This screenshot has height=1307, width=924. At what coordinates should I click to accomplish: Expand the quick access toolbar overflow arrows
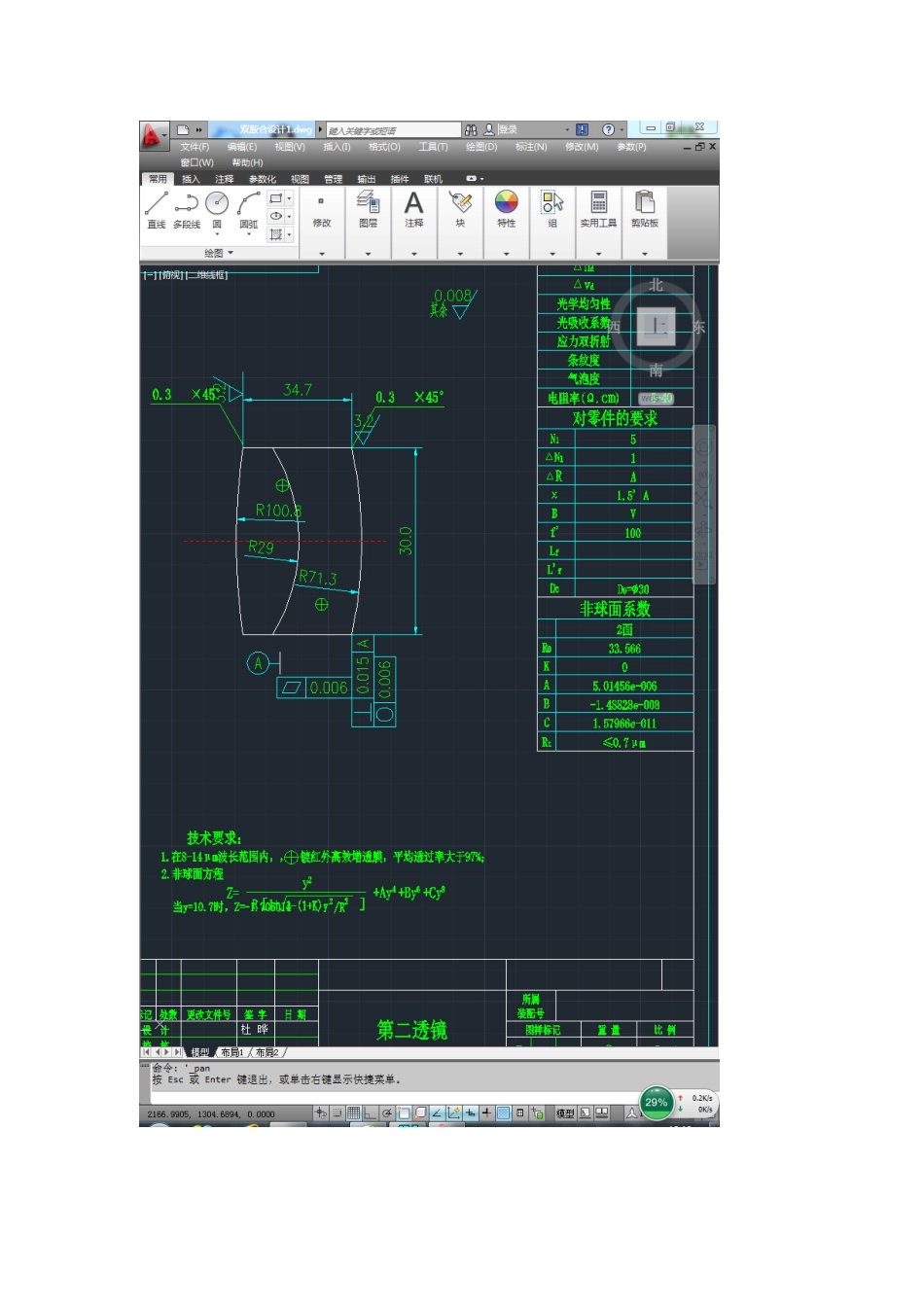point(198,129)
